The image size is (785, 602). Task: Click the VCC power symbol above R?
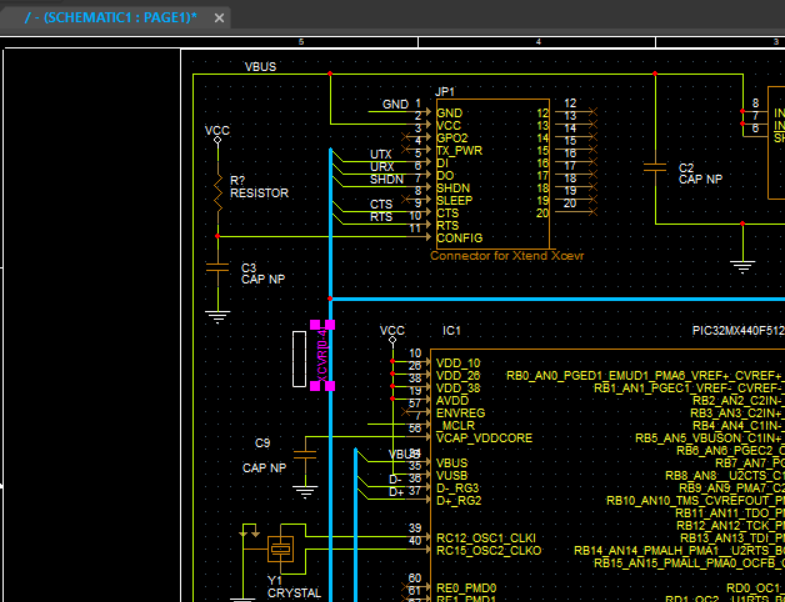[x=217, y=134]
